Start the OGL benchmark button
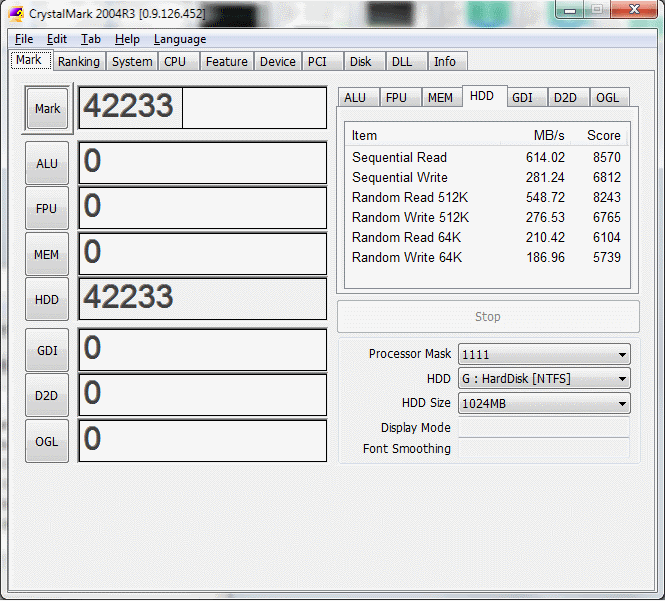 pos(47,441)
